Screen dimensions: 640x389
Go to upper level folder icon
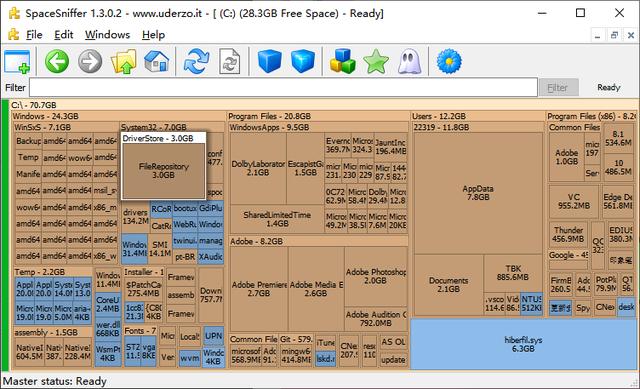pos(123,61)
